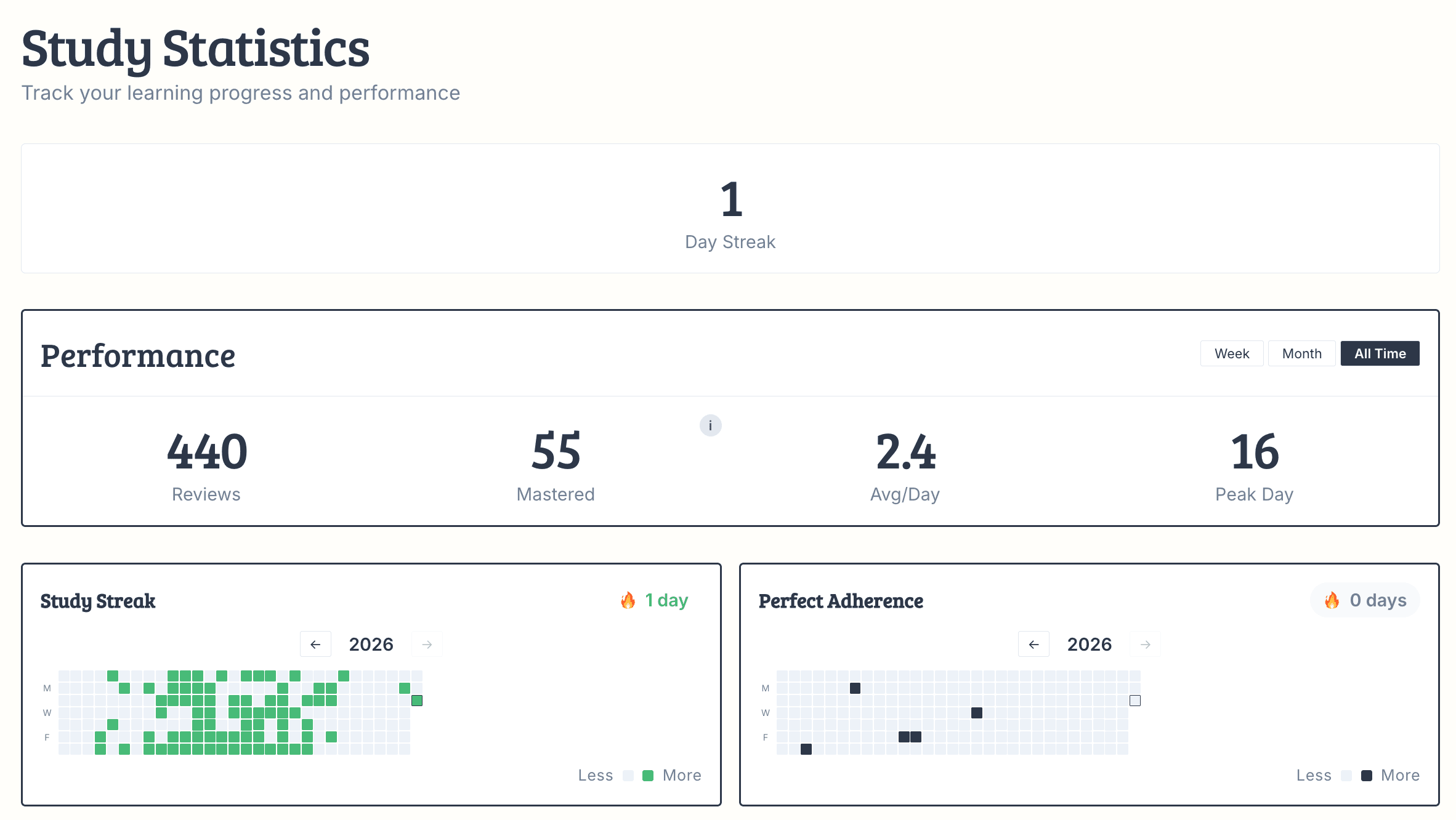Switch Performance range to Month
Viewport: 1456px width, 820px height.
point(1301,353)
